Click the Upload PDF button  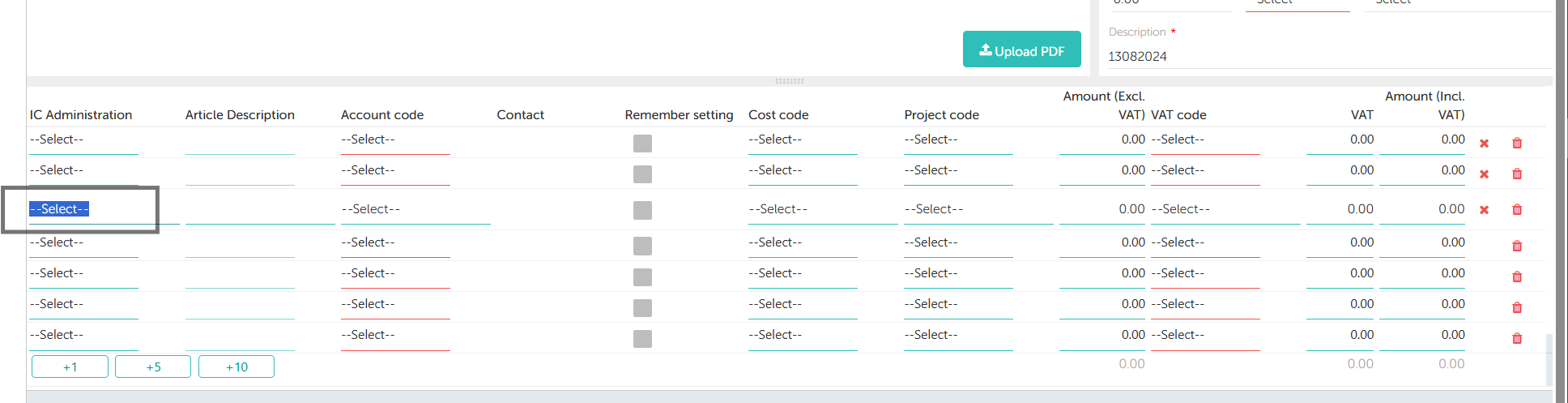coord(1021,50)
